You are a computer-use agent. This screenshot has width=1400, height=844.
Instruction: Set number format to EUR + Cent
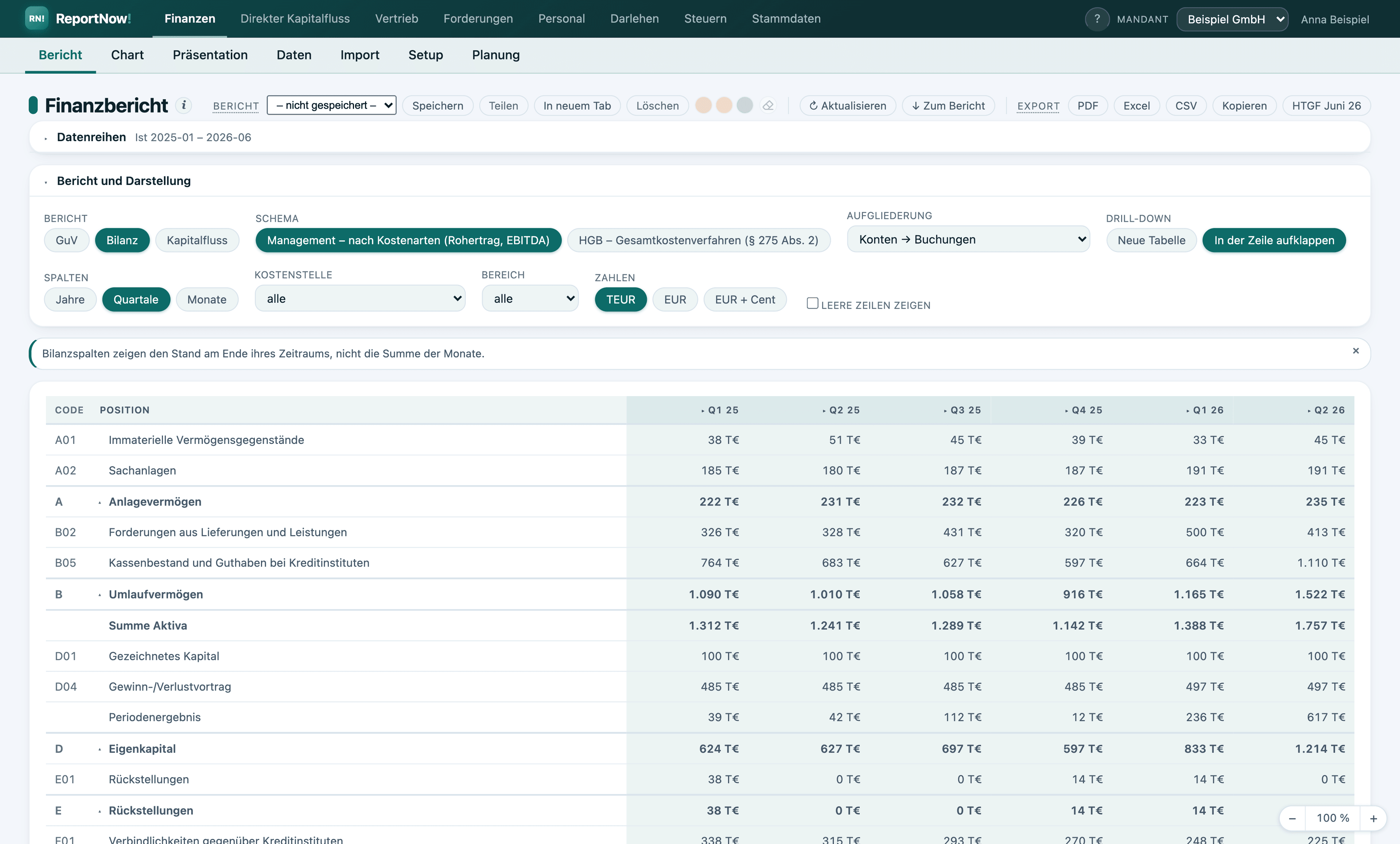(744, 299)
